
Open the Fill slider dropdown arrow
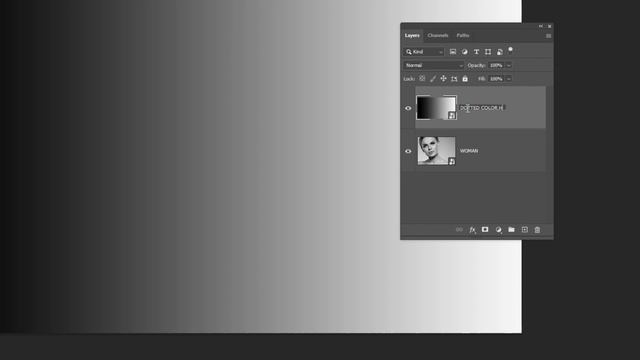point(509,79)
